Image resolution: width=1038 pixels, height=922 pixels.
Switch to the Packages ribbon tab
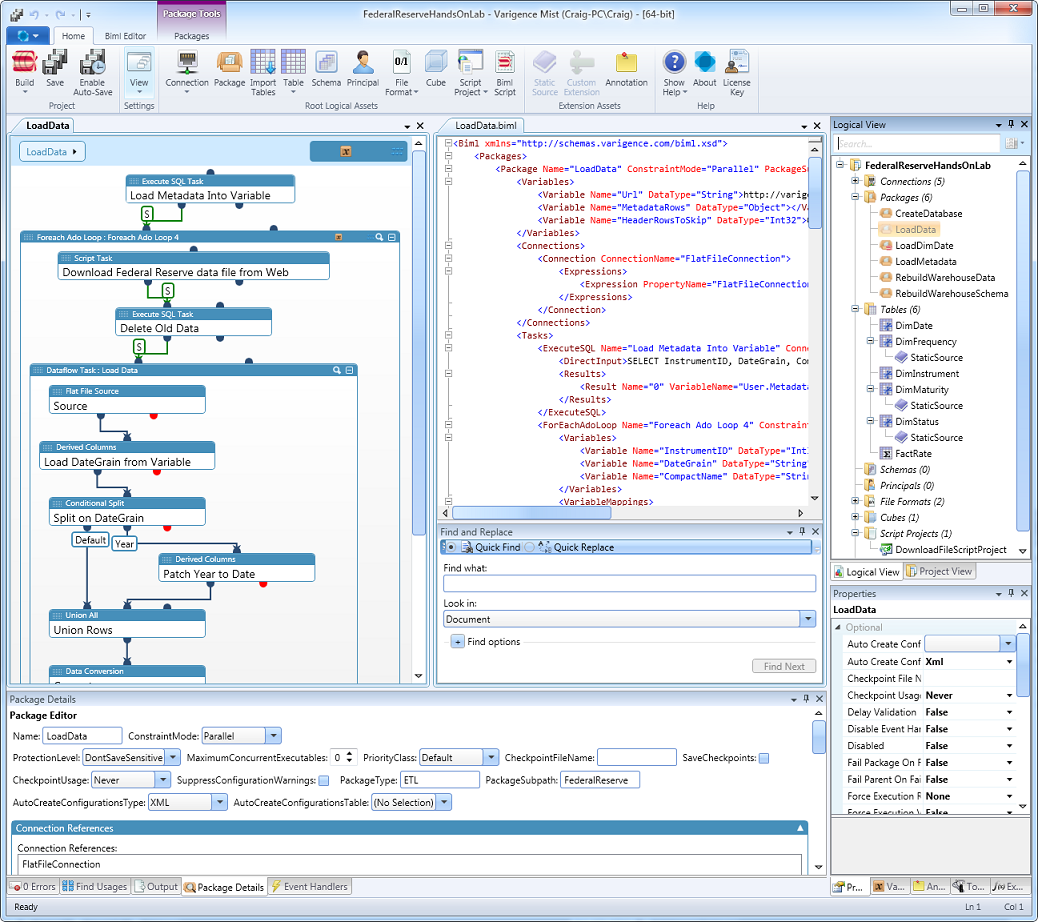191,36
